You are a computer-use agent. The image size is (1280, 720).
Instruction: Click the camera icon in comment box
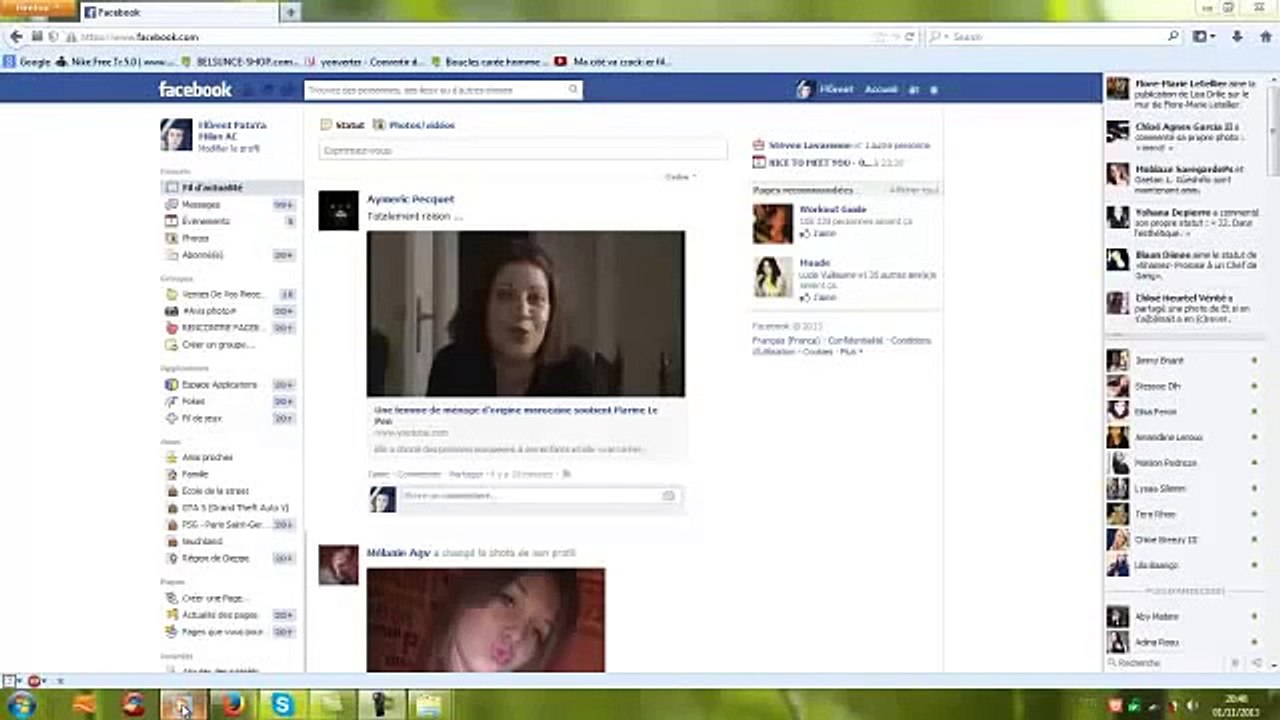pyautogui.click(x=668, y=496)
